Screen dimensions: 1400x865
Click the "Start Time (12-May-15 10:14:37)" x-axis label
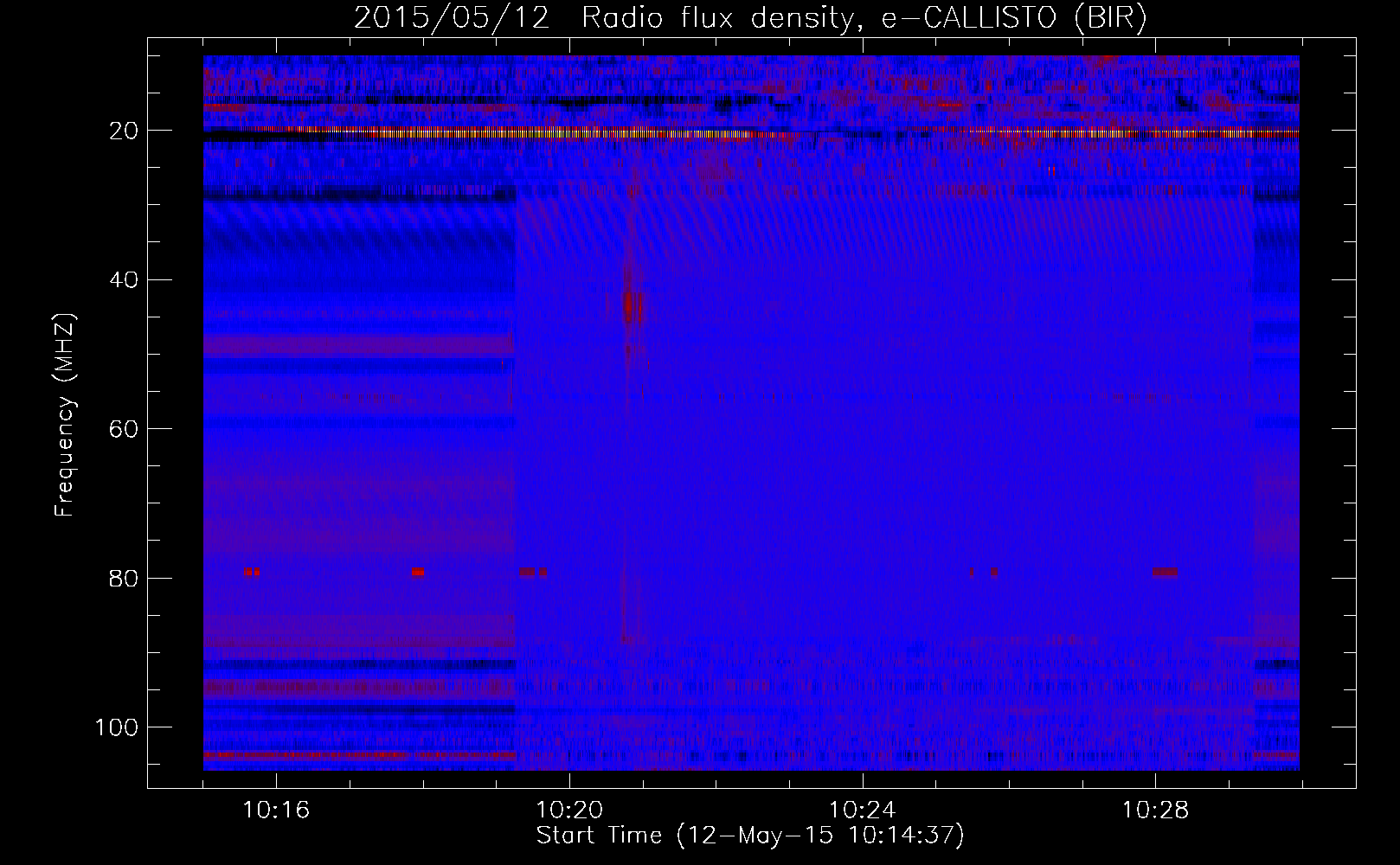pyautogui.click(x=750, y=836)
